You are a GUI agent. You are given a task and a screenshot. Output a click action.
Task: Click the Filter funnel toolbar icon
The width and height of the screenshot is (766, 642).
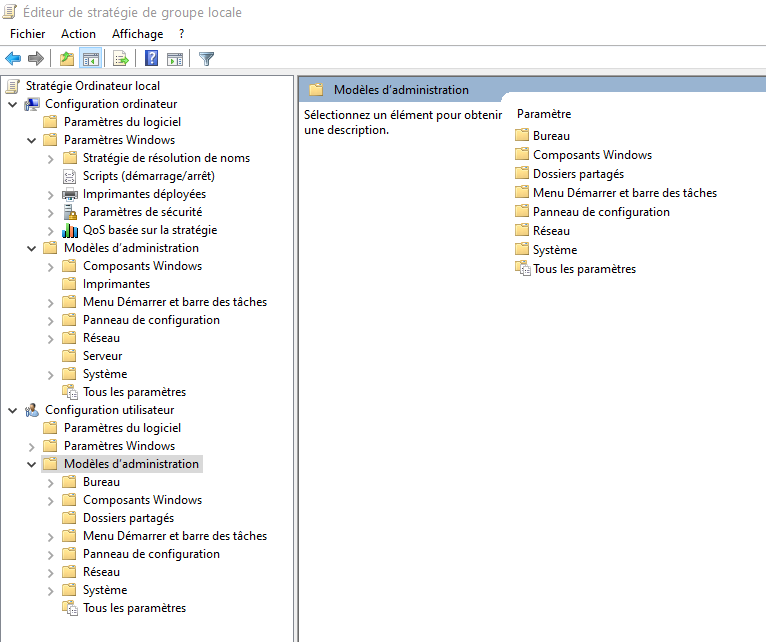click(x=206, y=59)
